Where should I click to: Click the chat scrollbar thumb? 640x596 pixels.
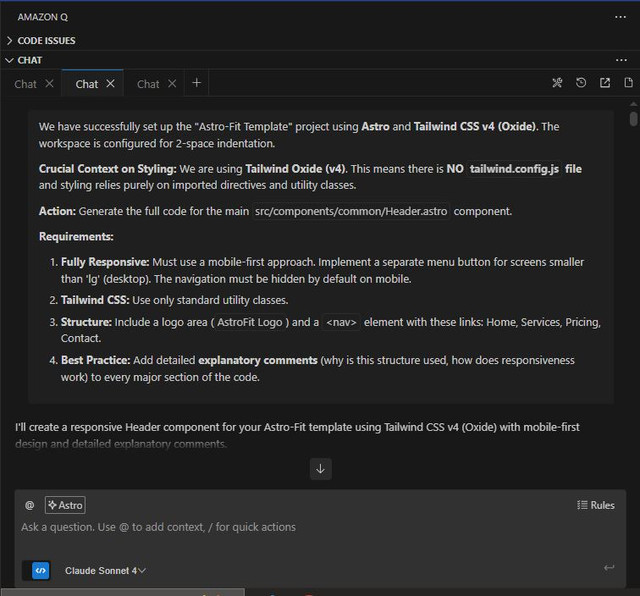pyautogui.click(x=633, y=118)
